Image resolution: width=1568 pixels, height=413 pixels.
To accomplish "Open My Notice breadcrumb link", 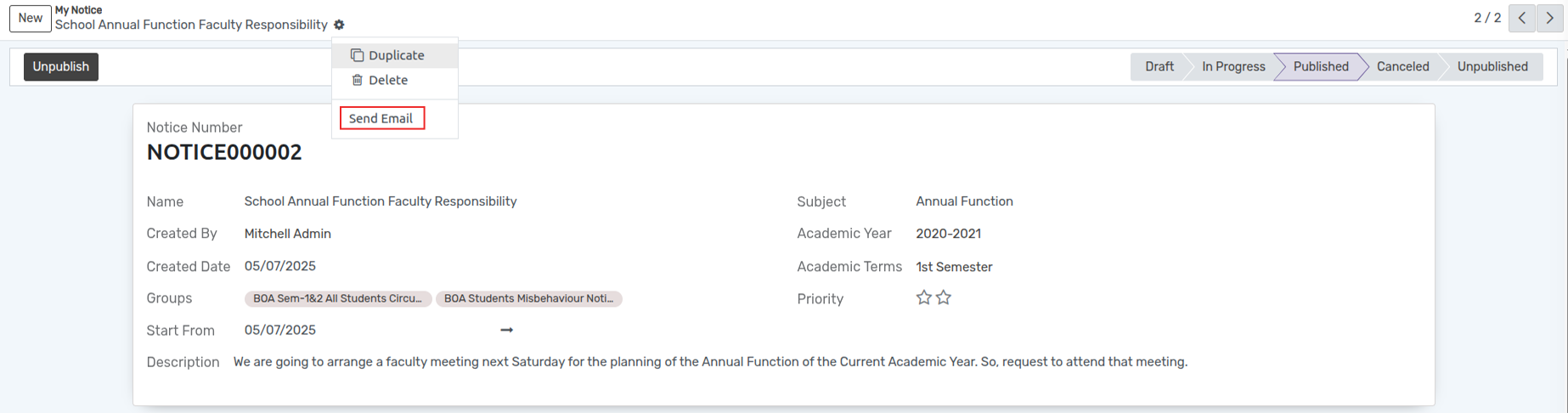I will (79, 10).
